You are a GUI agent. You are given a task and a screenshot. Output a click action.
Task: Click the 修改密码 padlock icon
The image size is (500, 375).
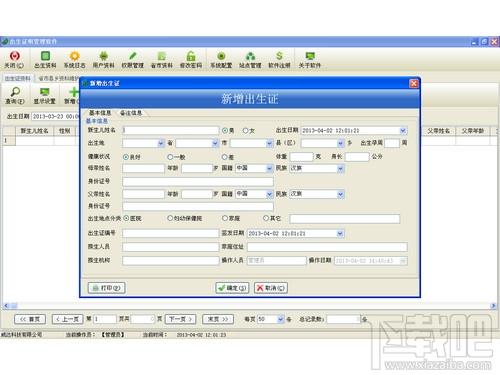(x=191, y=60)
